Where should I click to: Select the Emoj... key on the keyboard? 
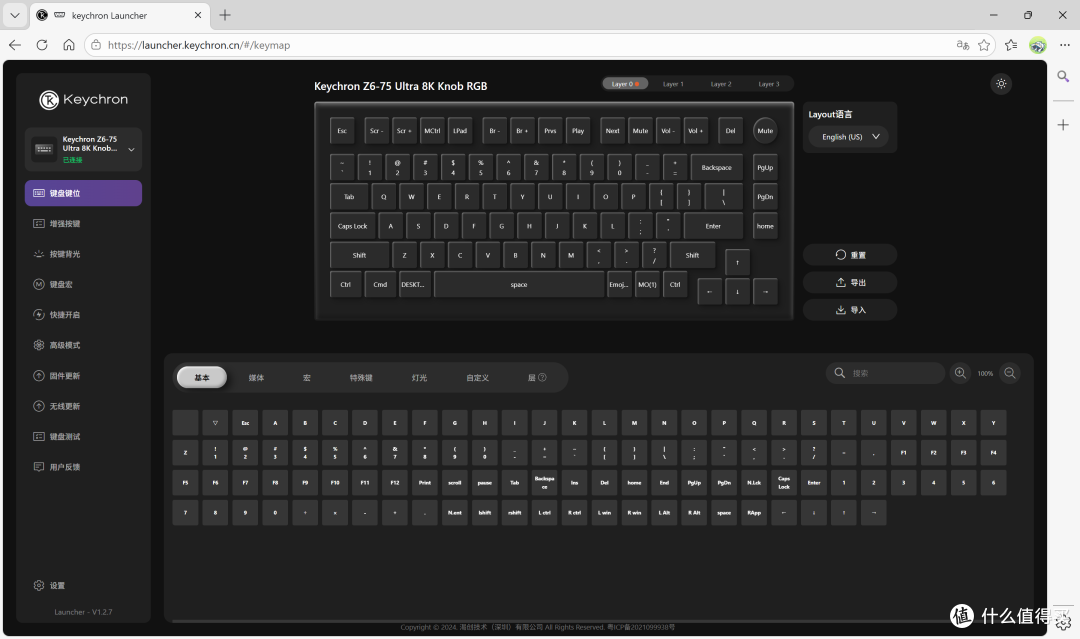click(619, 284)
